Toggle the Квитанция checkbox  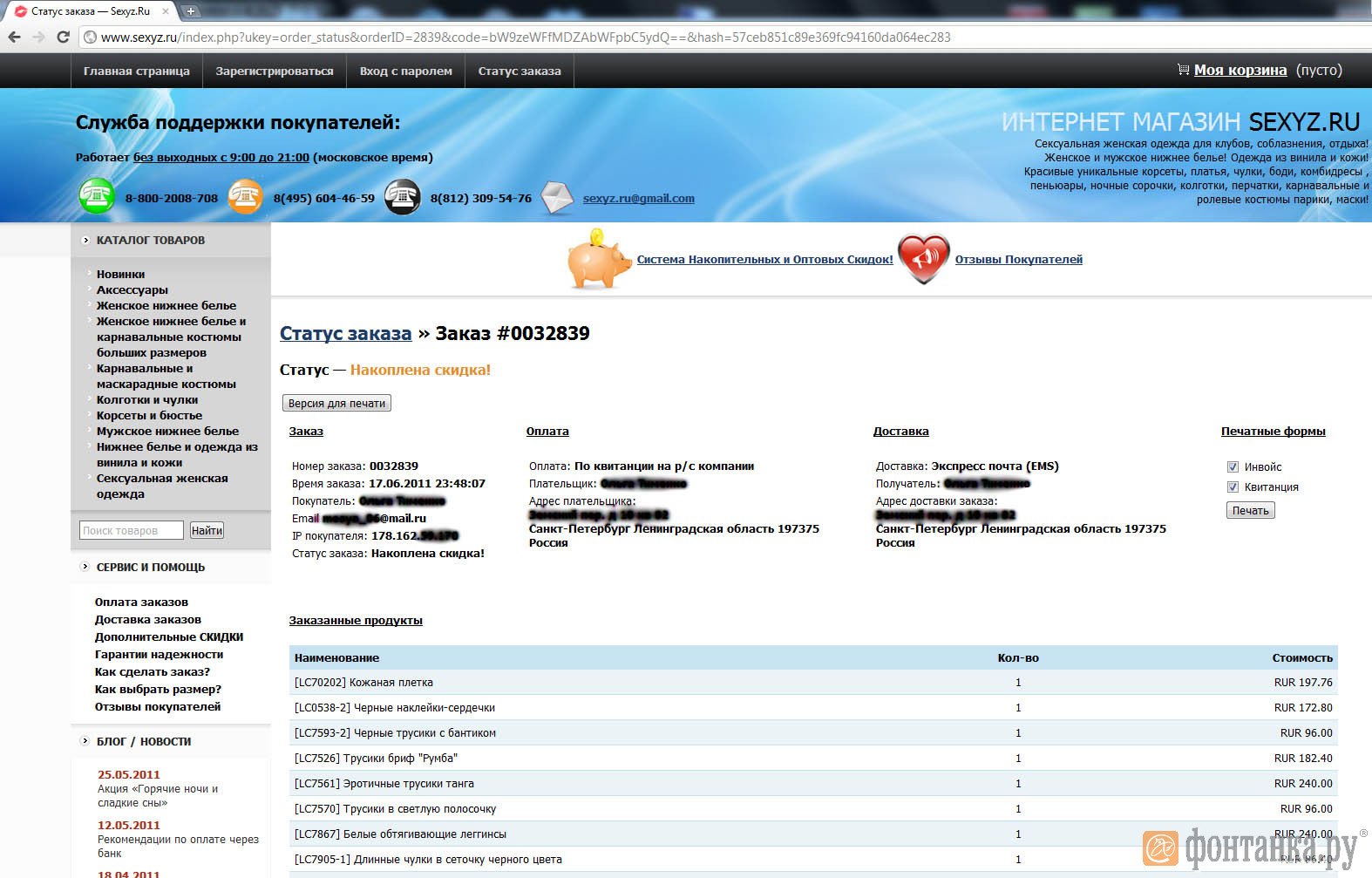point(1233,487)
